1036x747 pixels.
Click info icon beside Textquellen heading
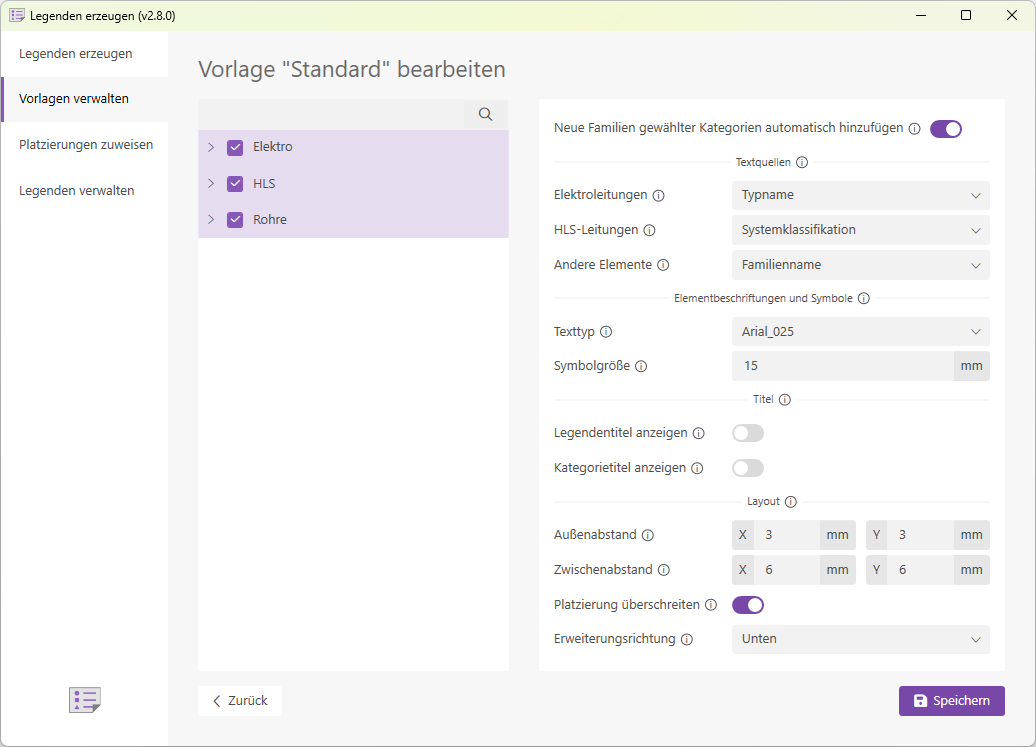tap(802, 162)
